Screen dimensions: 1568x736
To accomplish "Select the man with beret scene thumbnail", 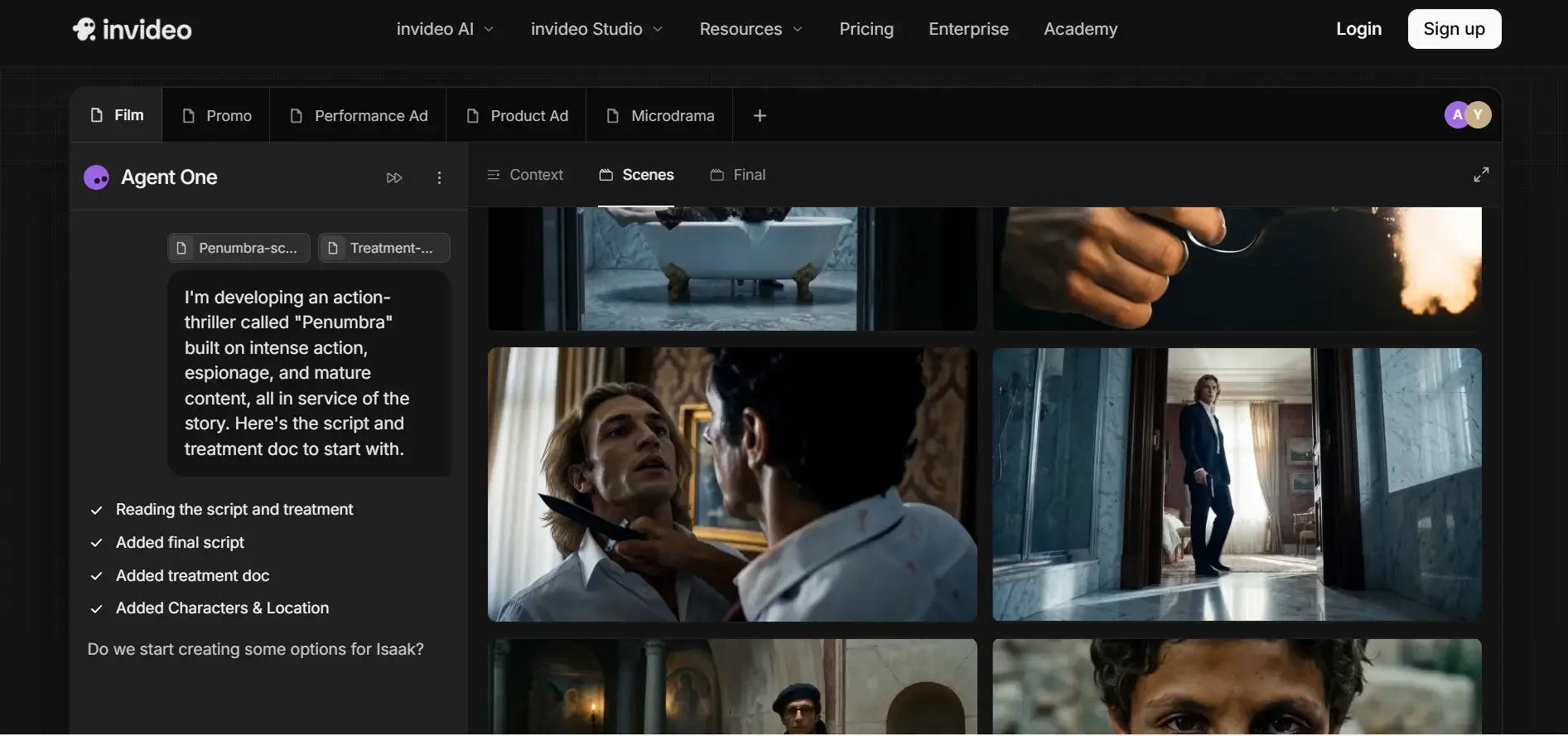I will (732, 686).
